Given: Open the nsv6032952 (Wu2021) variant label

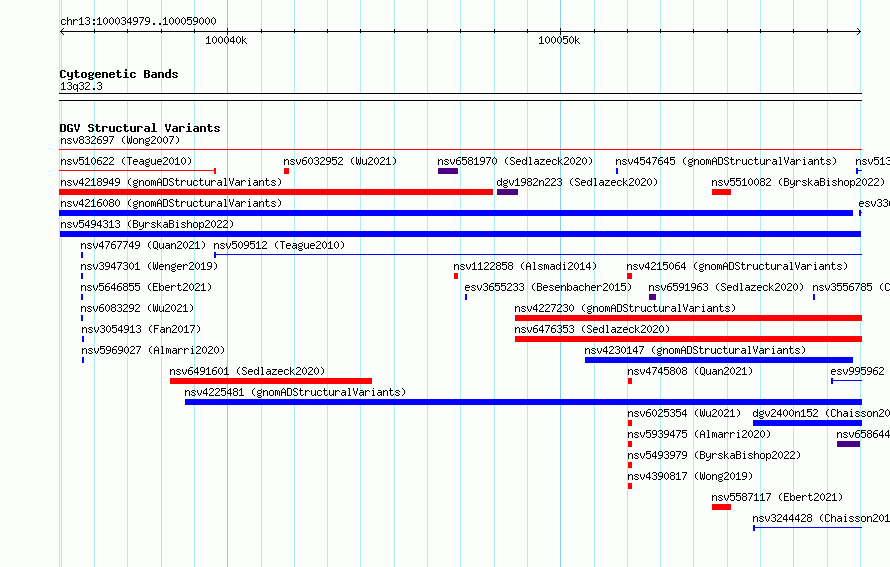Looking at the screenshot, I should [340, 161].
